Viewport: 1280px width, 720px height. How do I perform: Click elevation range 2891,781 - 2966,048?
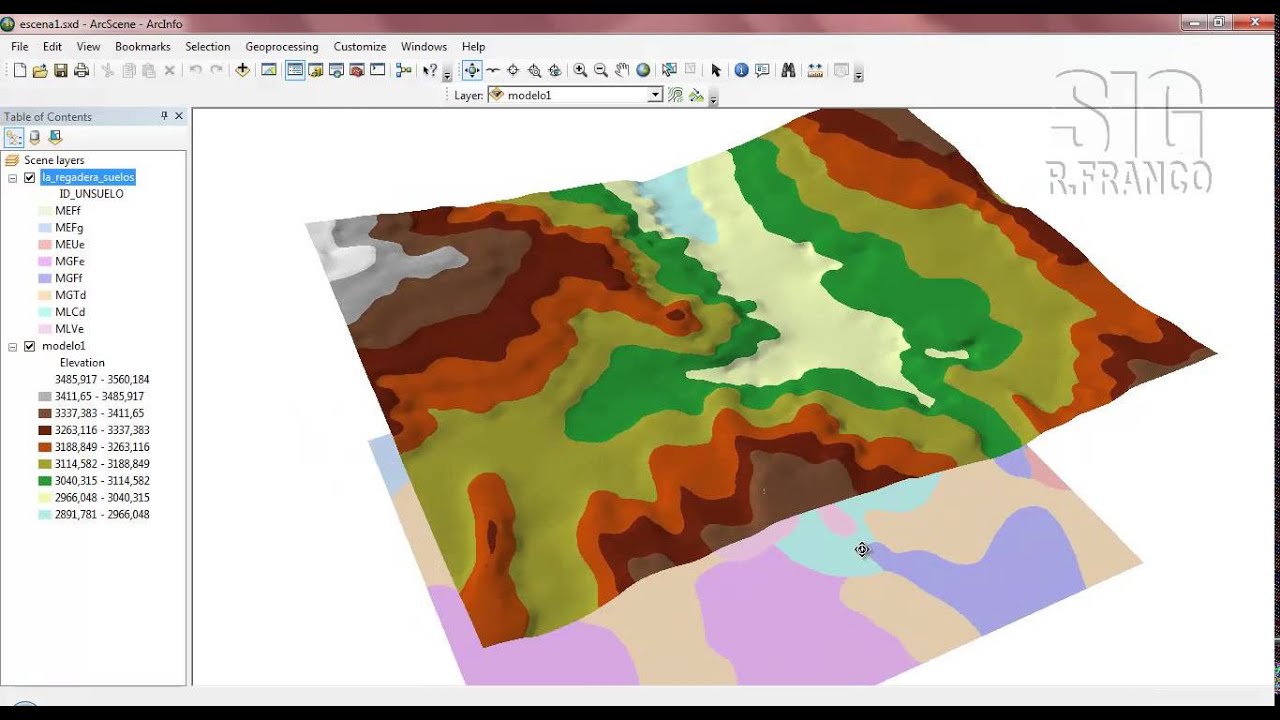click(x=102, y=515)
